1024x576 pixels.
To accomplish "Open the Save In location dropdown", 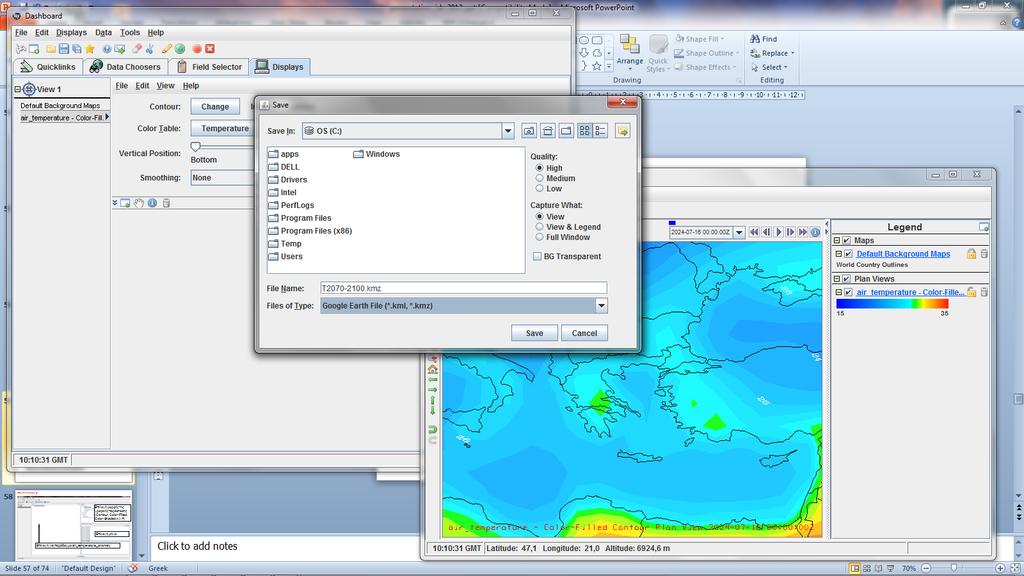I will pyautogui.click(x=507, y=131).
